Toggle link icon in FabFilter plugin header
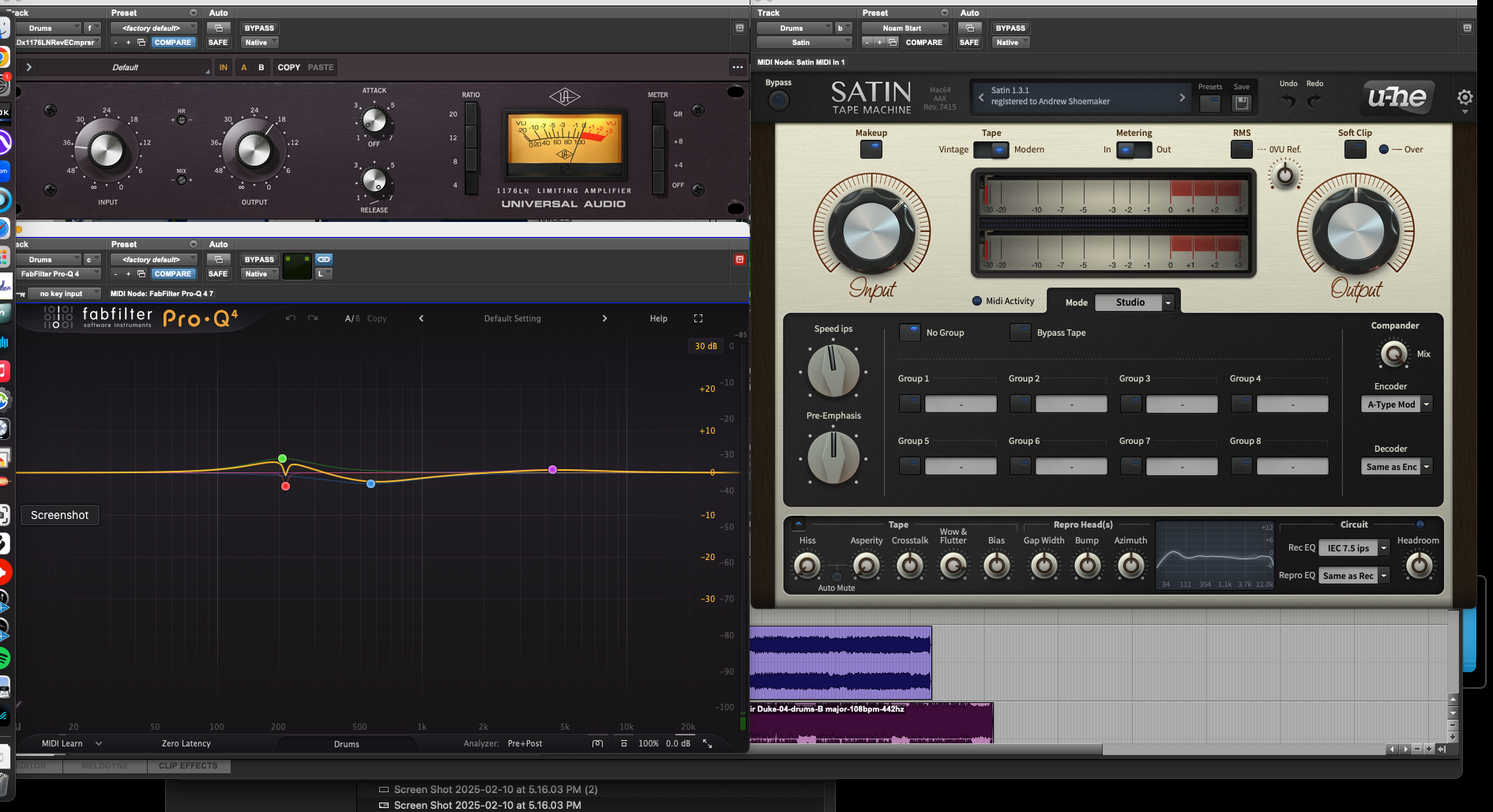This screenshot has width=1493, height=812. (x=324, y=259)
